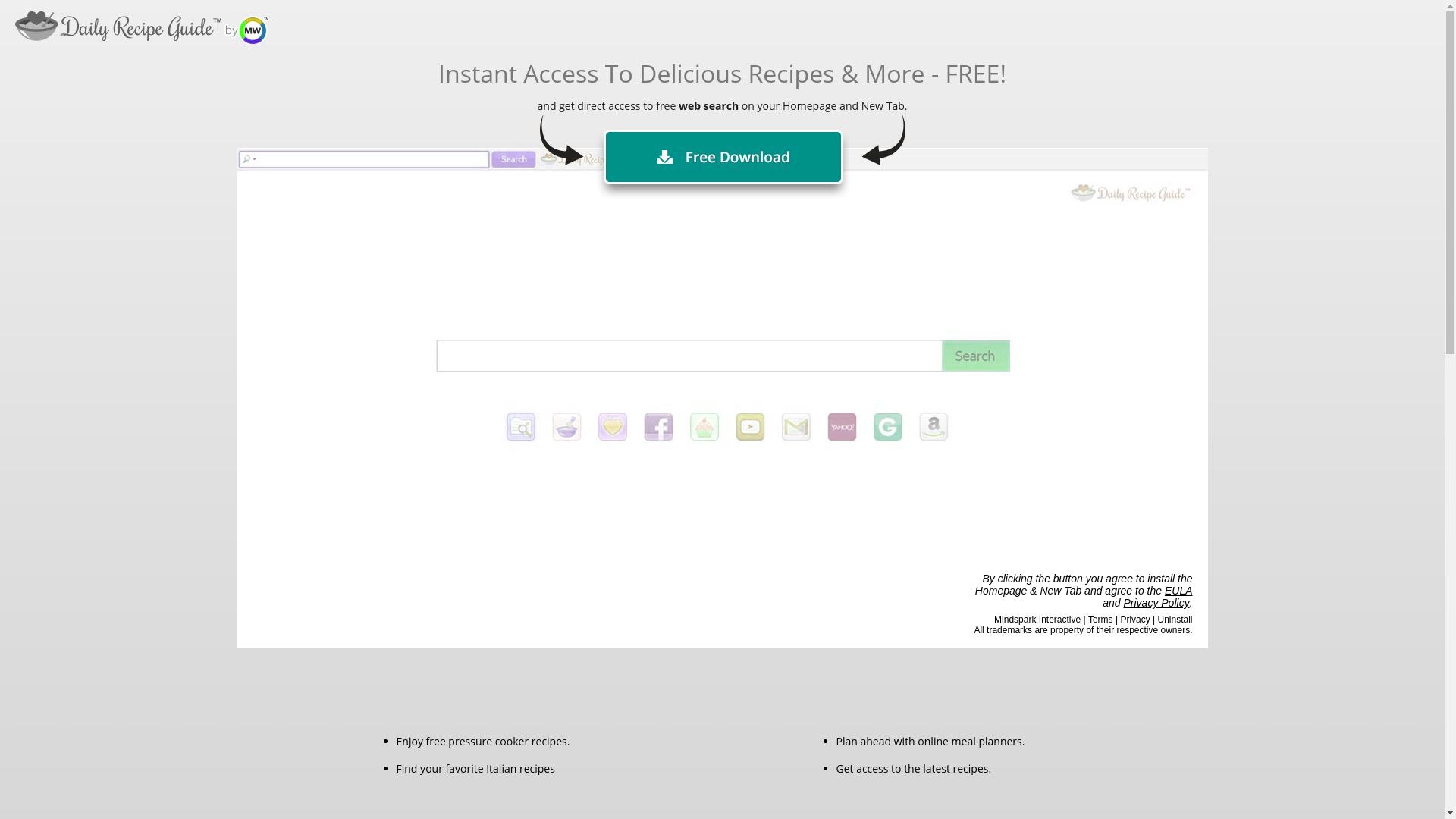The width and height of the screenshot is (1456, 819).
Task: Click the Daily Recipe Guide logo inside preview
Action: [x=1130, y=193]
